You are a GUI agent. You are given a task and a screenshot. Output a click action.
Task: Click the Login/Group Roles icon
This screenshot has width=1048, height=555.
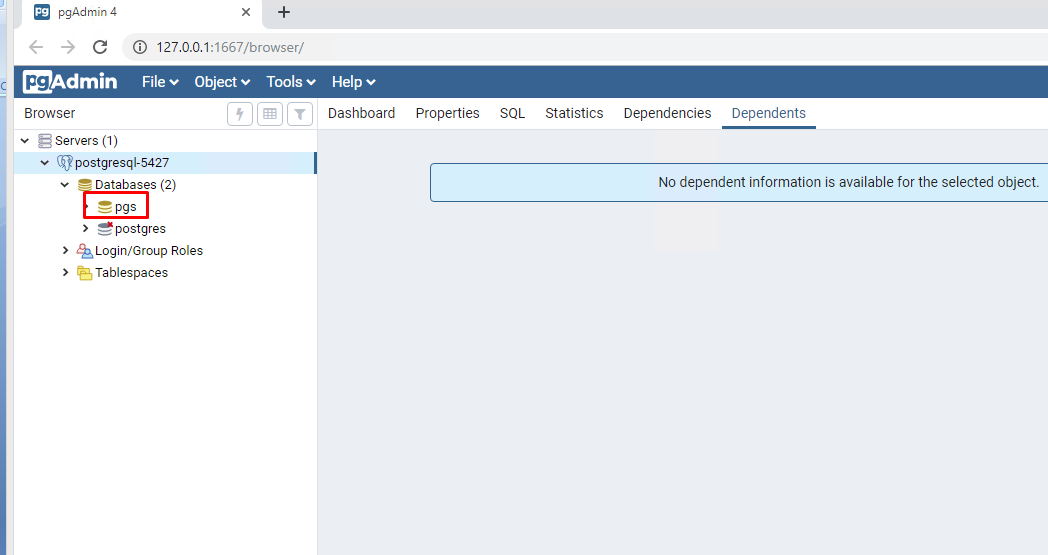[x=85, y=251]
